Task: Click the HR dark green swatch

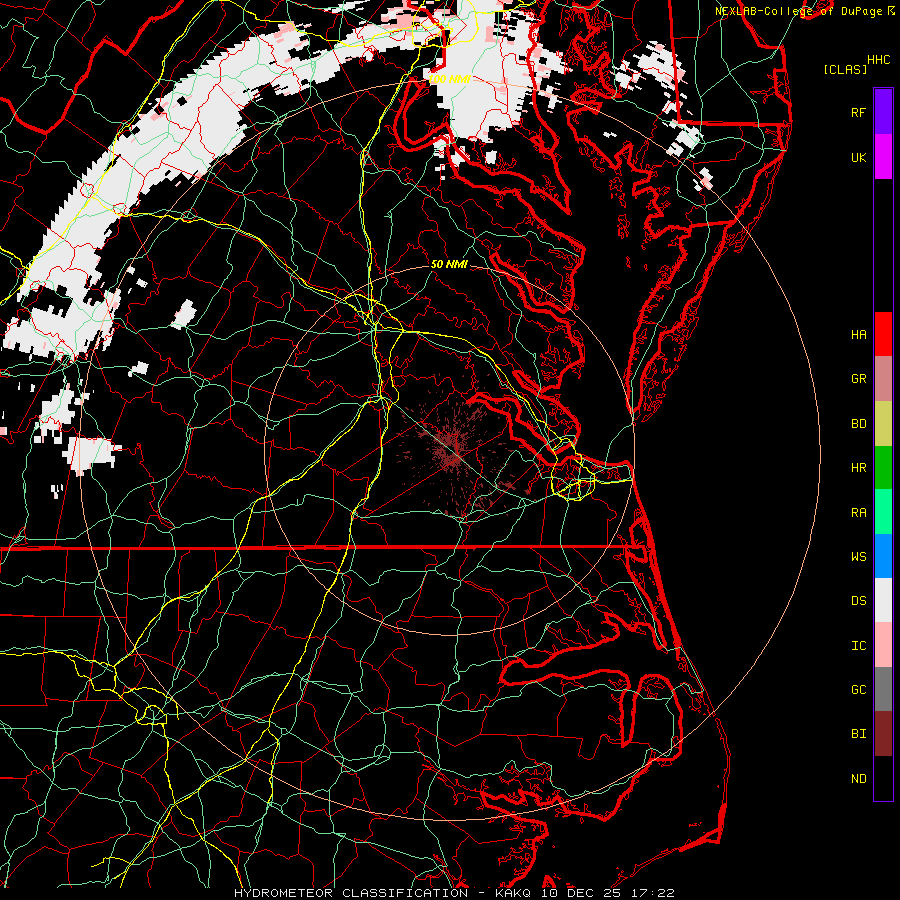Action: click(x=883, y=467)
